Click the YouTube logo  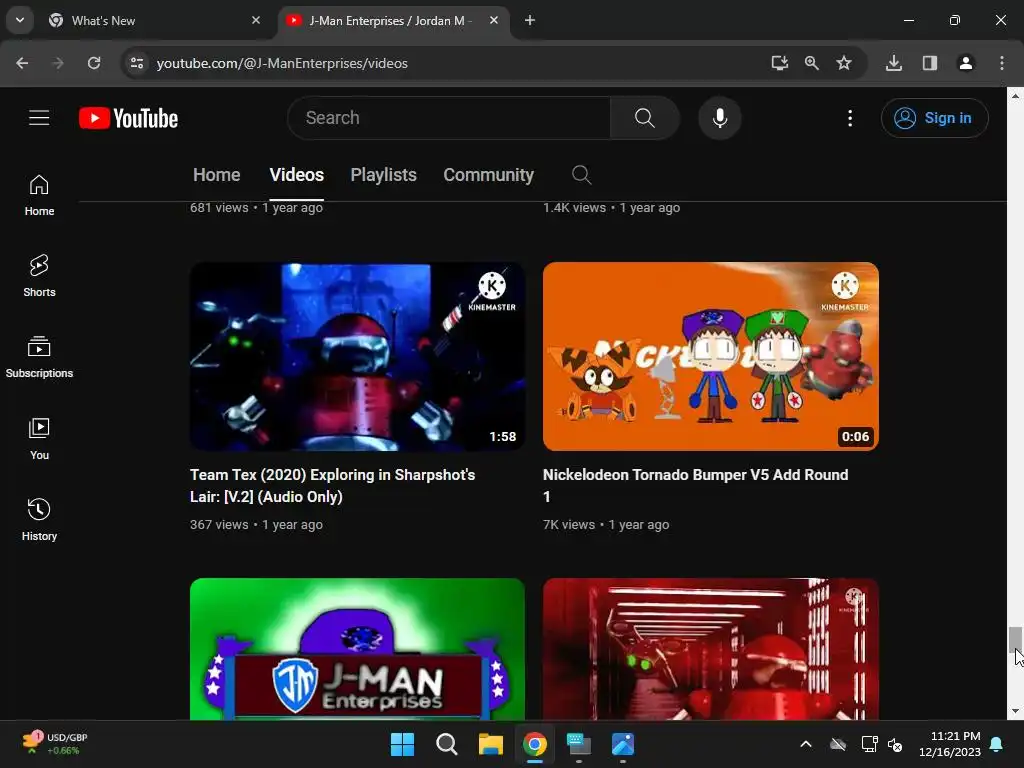129,118
